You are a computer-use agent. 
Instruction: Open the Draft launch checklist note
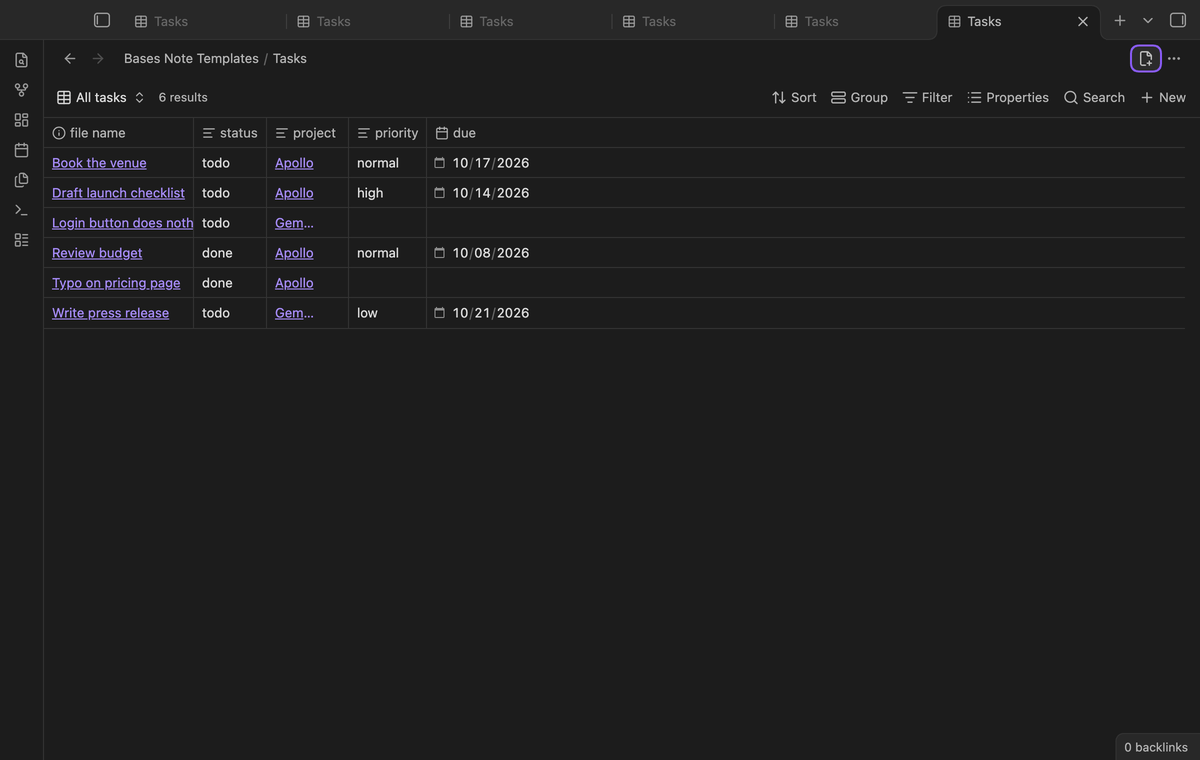tap(118, 192)
